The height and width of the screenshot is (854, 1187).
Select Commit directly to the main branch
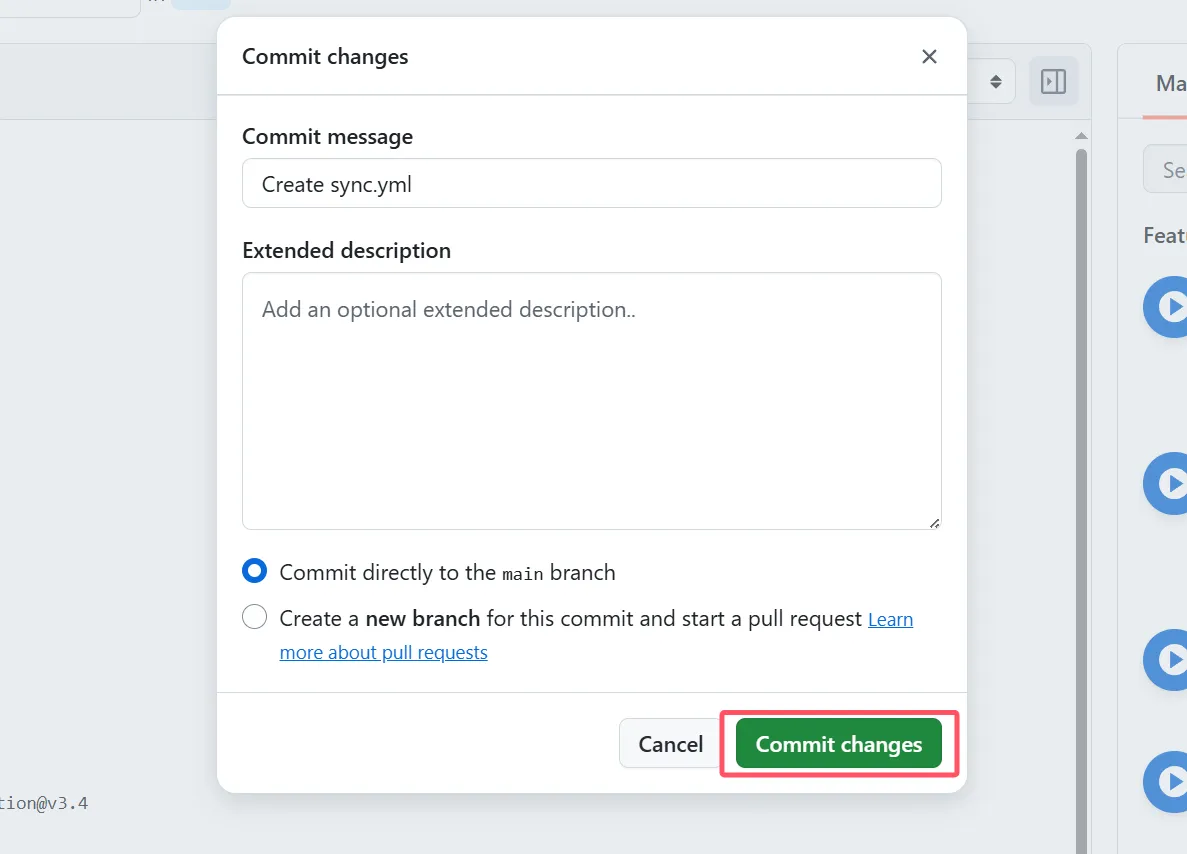255,572
